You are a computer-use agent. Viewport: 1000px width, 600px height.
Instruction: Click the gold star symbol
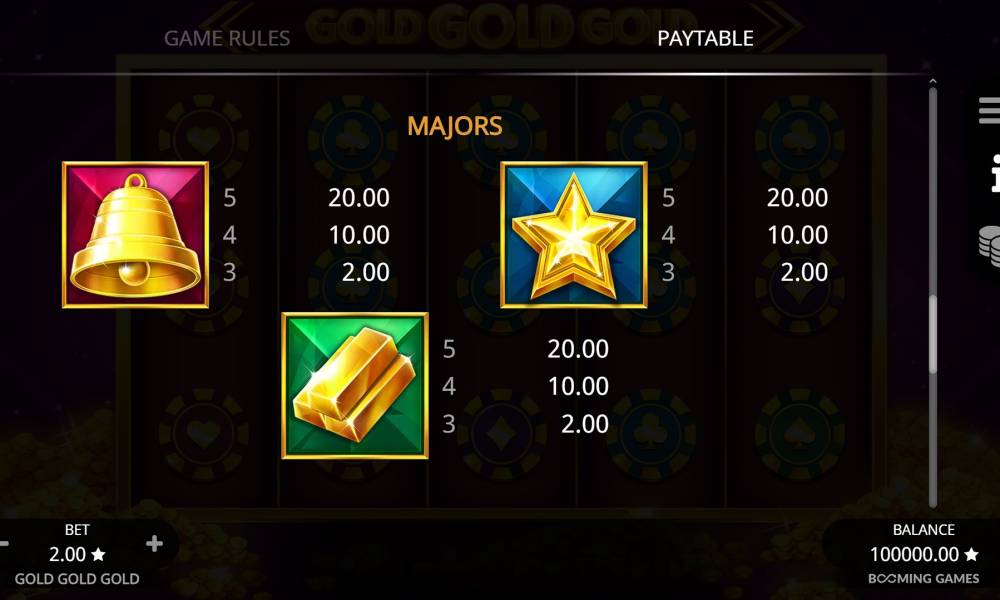pos(574,235)
